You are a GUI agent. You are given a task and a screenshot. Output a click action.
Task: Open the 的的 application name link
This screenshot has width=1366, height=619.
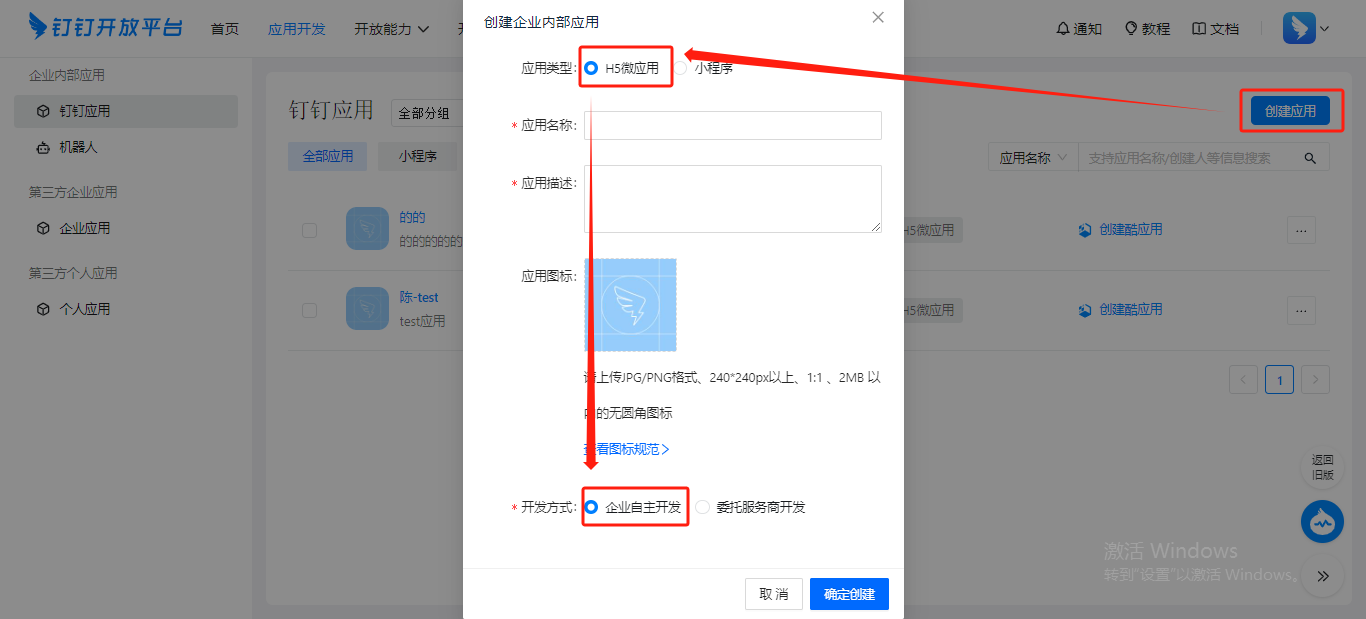[413, 217]
